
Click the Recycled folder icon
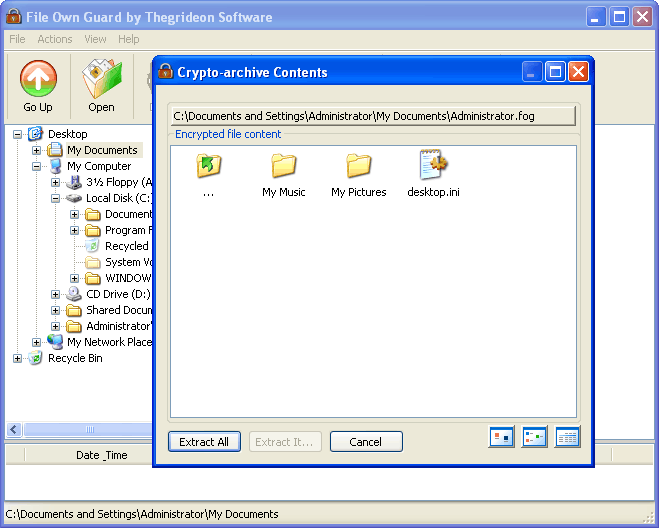(92, 246)
